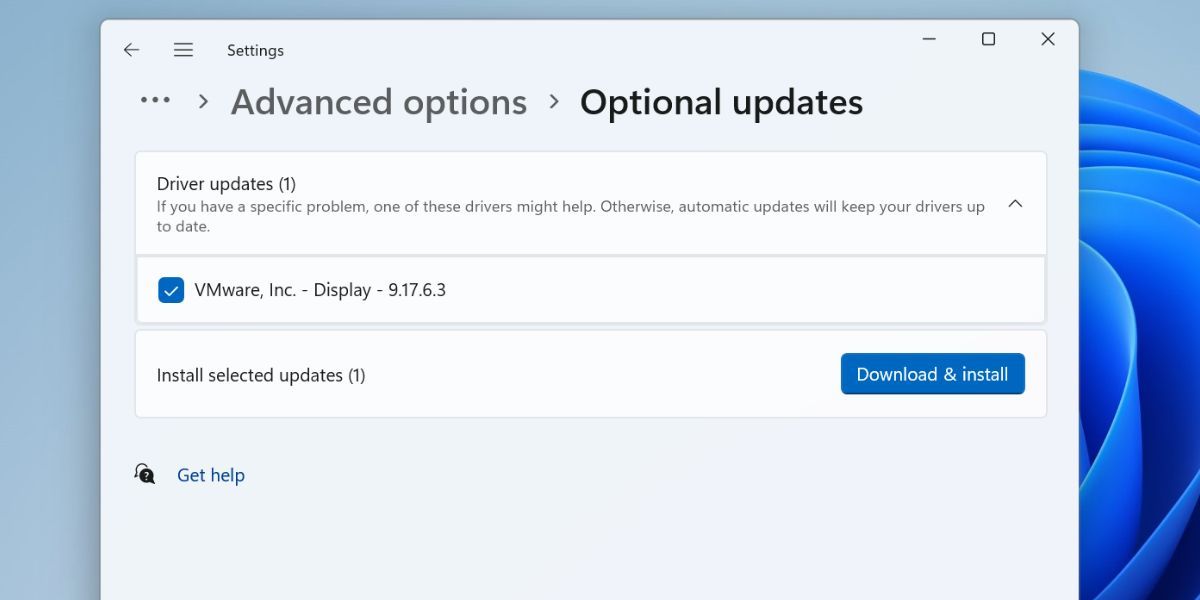Click the Get help chat bubble icon
This screenshot has width=1200, height=600.
[146, 474]
